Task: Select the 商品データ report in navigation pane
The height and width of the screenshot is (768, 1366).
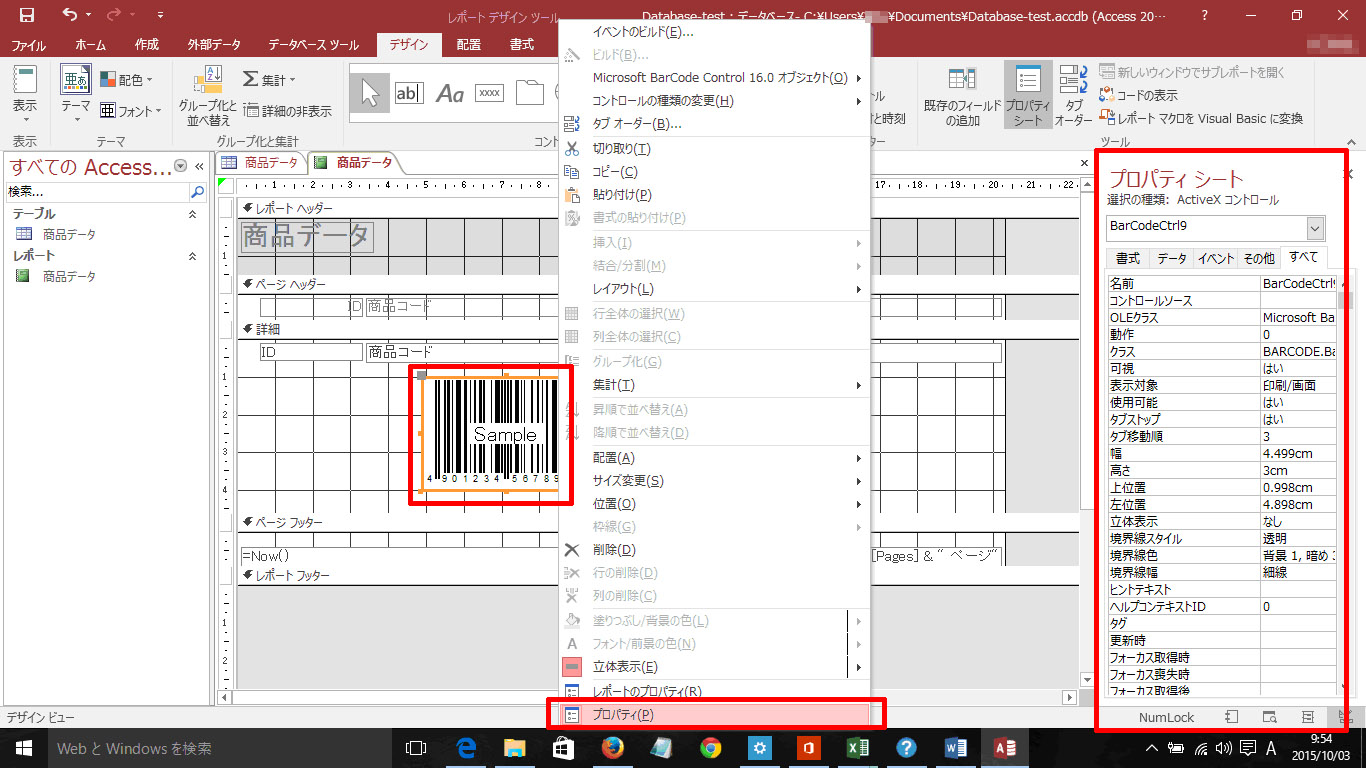Action: point(69,276)
